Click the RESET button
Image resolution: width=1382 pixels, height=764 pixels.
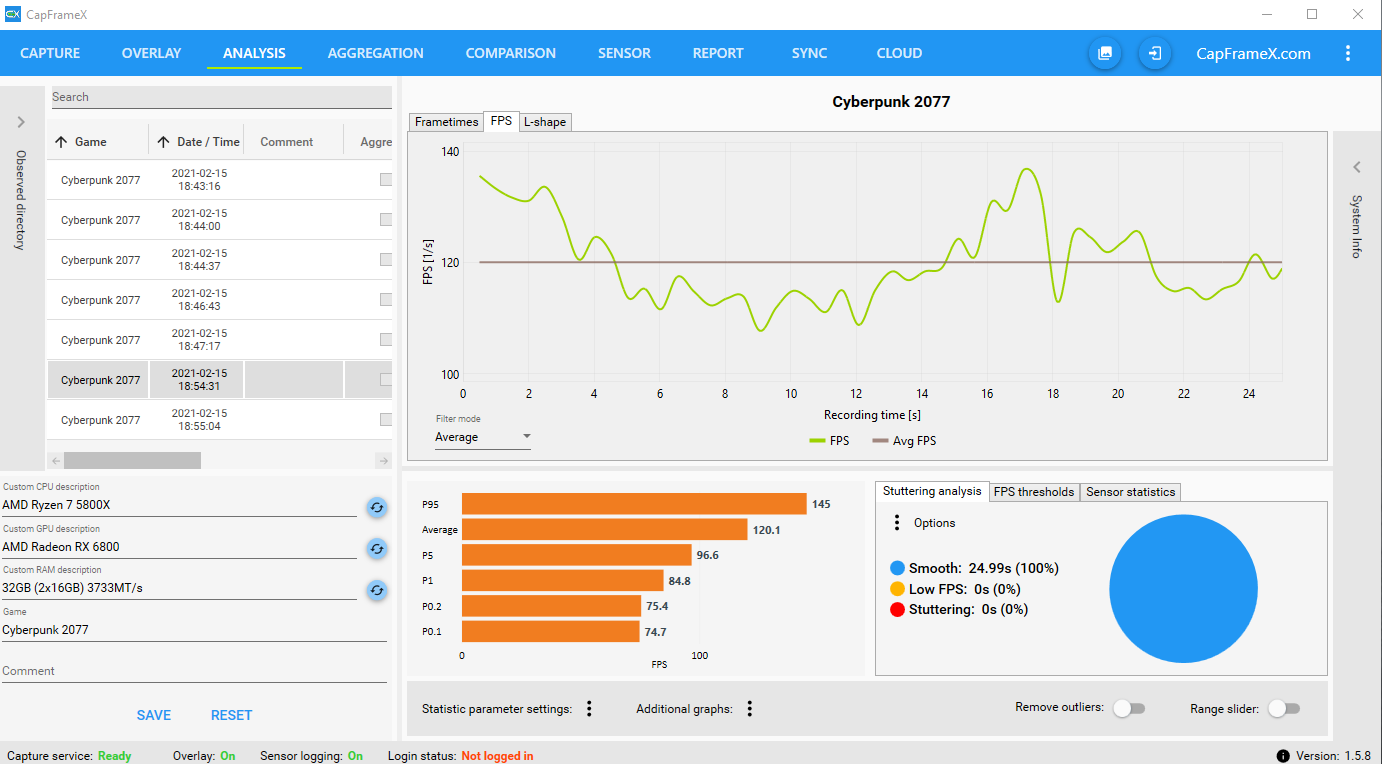pyautogui.click(x=231, y=715)
